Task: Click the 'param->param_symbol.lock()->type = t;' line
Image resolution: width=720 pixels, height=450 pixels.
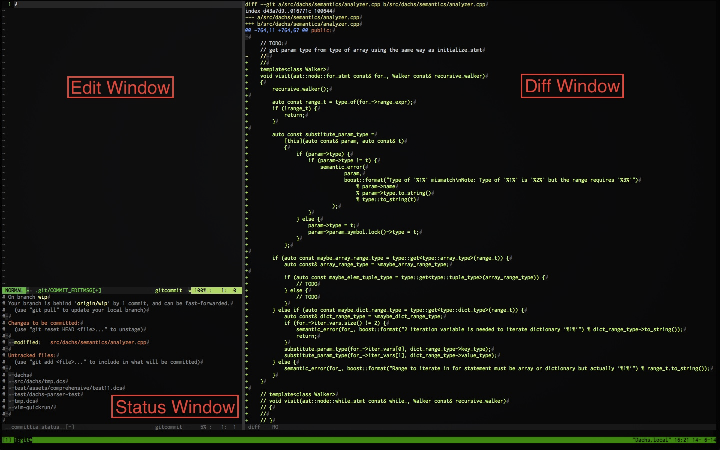Action: click(x=365, y=232)
